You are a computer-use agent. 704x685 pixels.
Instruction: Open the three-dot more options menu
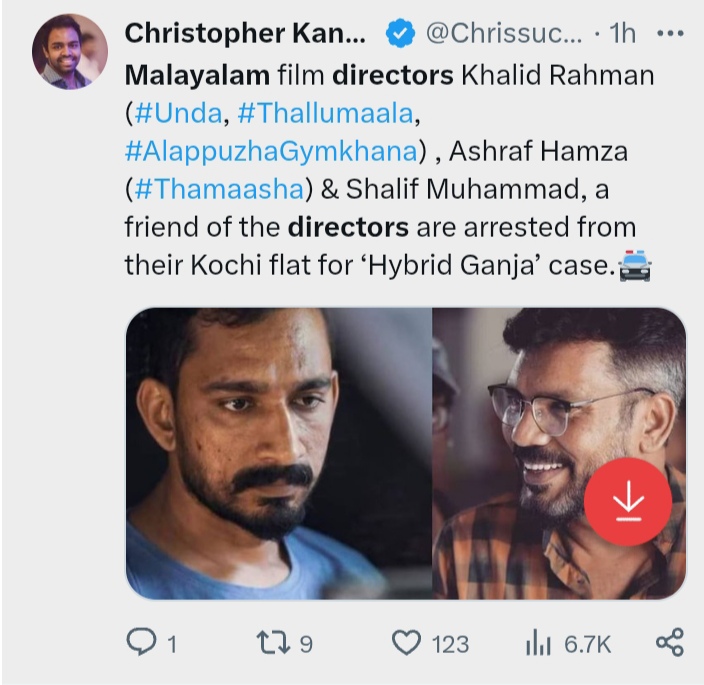click(670, 33)
